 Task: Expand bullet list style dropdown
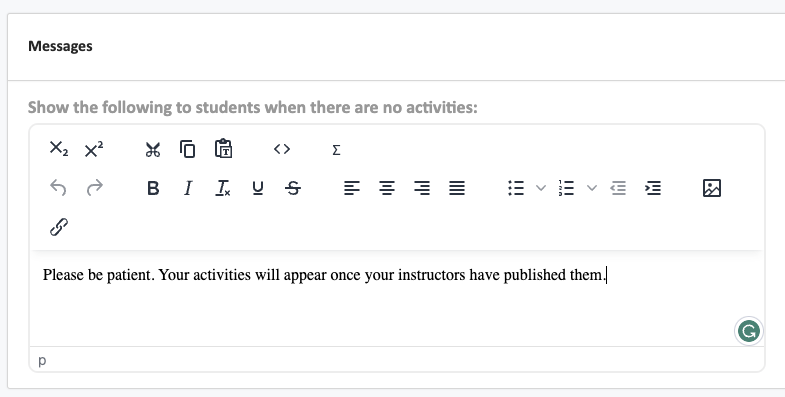541,188
